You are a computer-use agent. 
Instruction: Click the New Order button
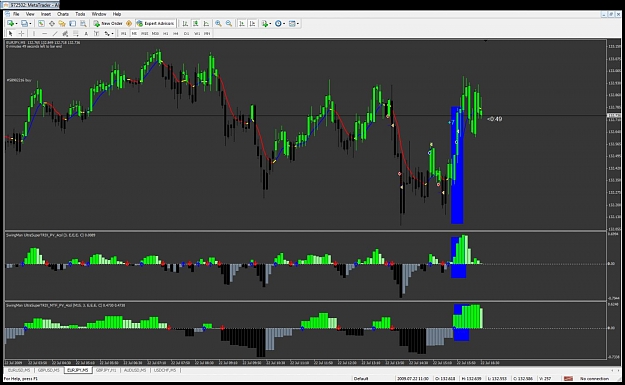(x=108, y=24)
